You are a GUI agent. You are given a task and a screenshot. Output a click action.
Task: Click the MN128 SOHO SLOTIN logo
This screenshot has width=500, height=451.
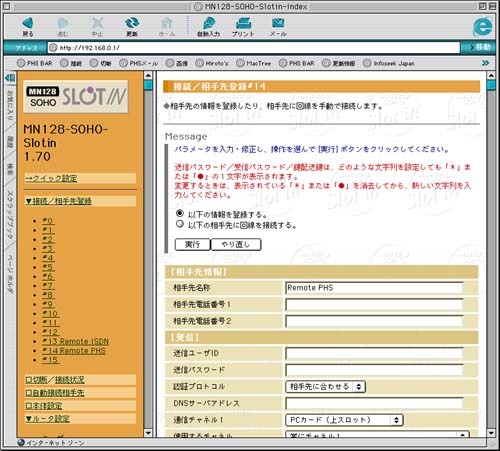pyautogui.click(x=76, y=97)
